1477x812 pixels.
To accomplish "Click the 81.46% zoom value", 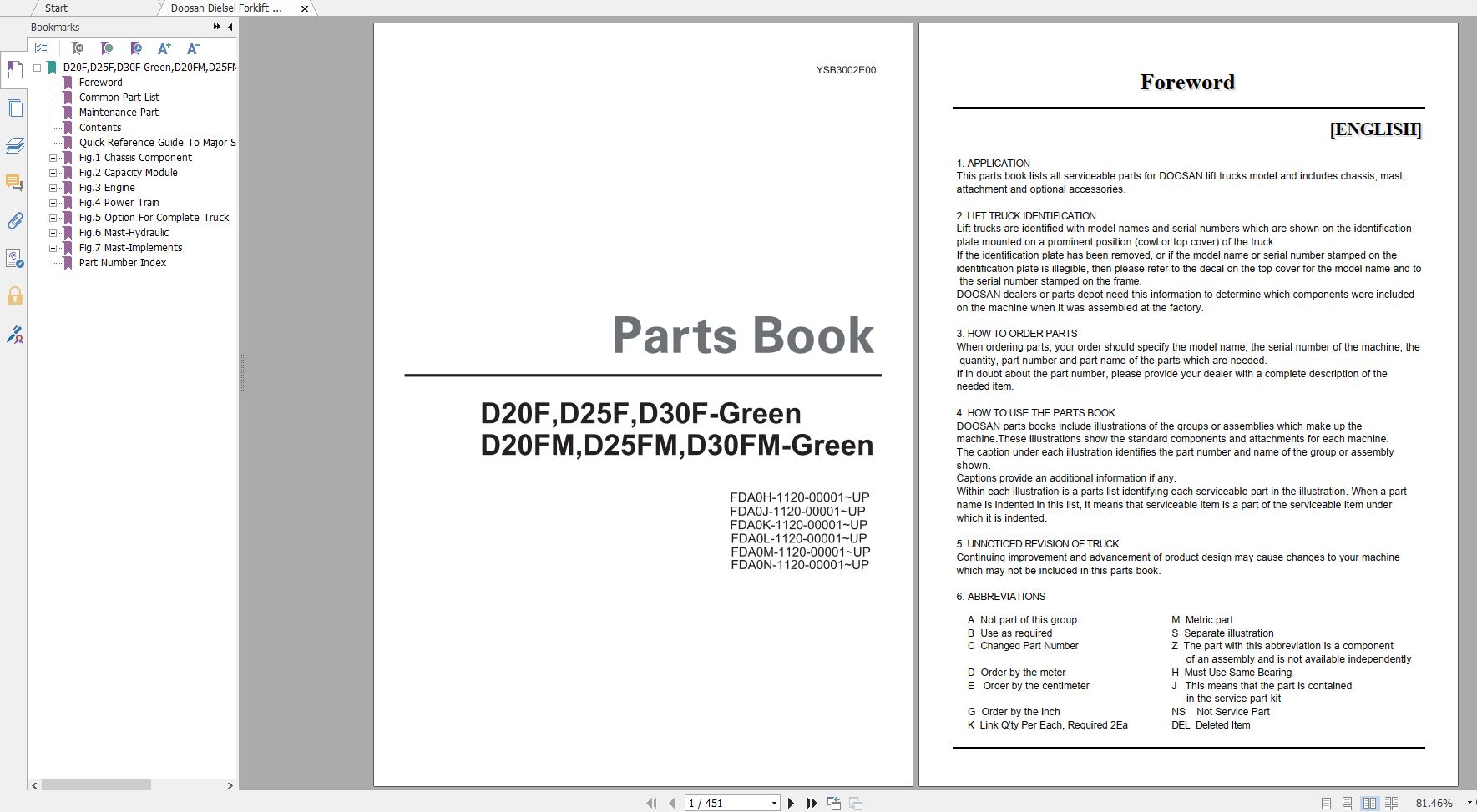I will [1434, 804].
